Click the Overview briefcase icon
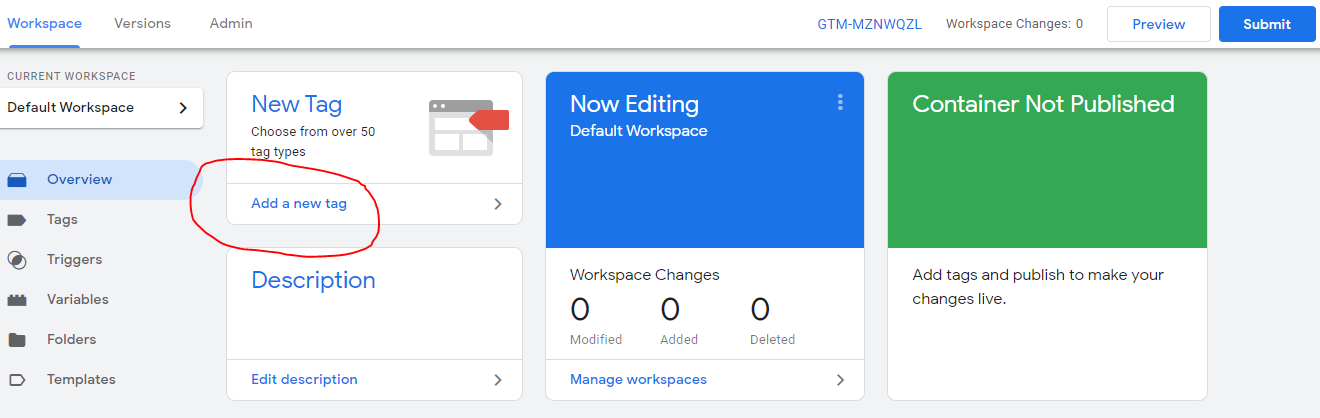The height and width of the screenshot is (418, 1320). pos(17,180)
